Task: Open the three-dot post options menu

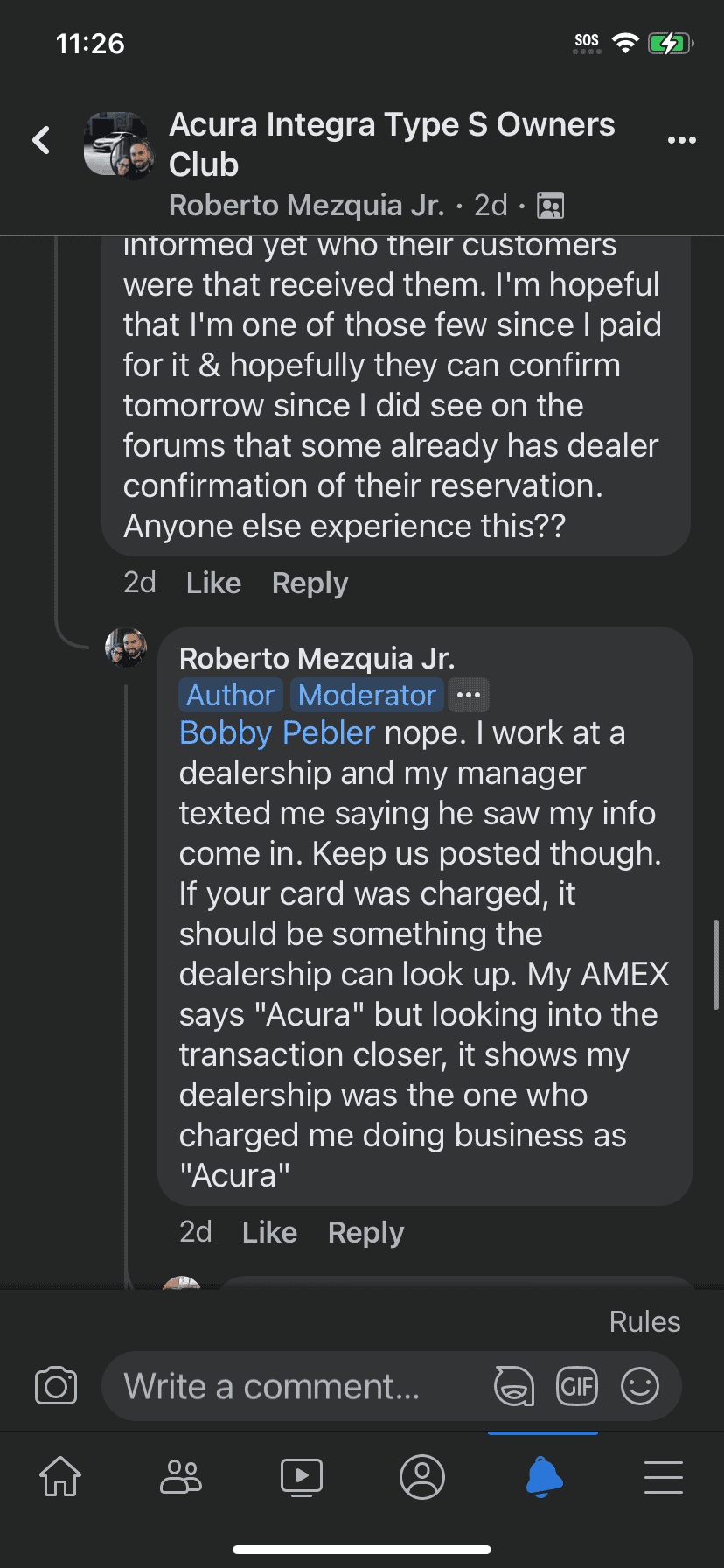Action: point(681,140)
